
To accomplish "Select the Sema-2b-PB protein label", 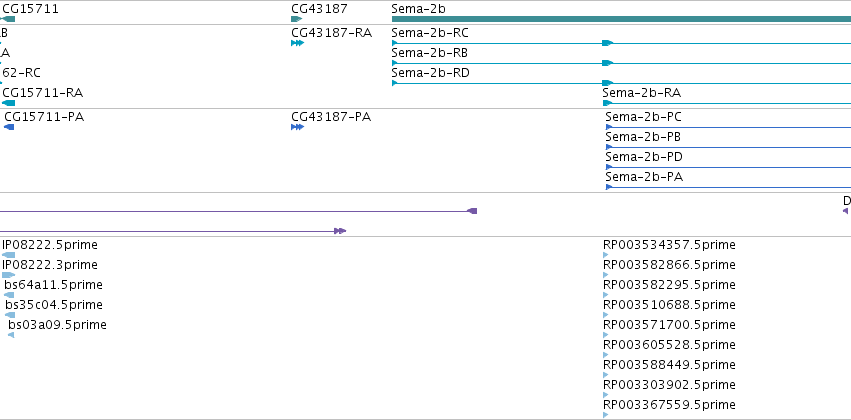I will point(643,137).
